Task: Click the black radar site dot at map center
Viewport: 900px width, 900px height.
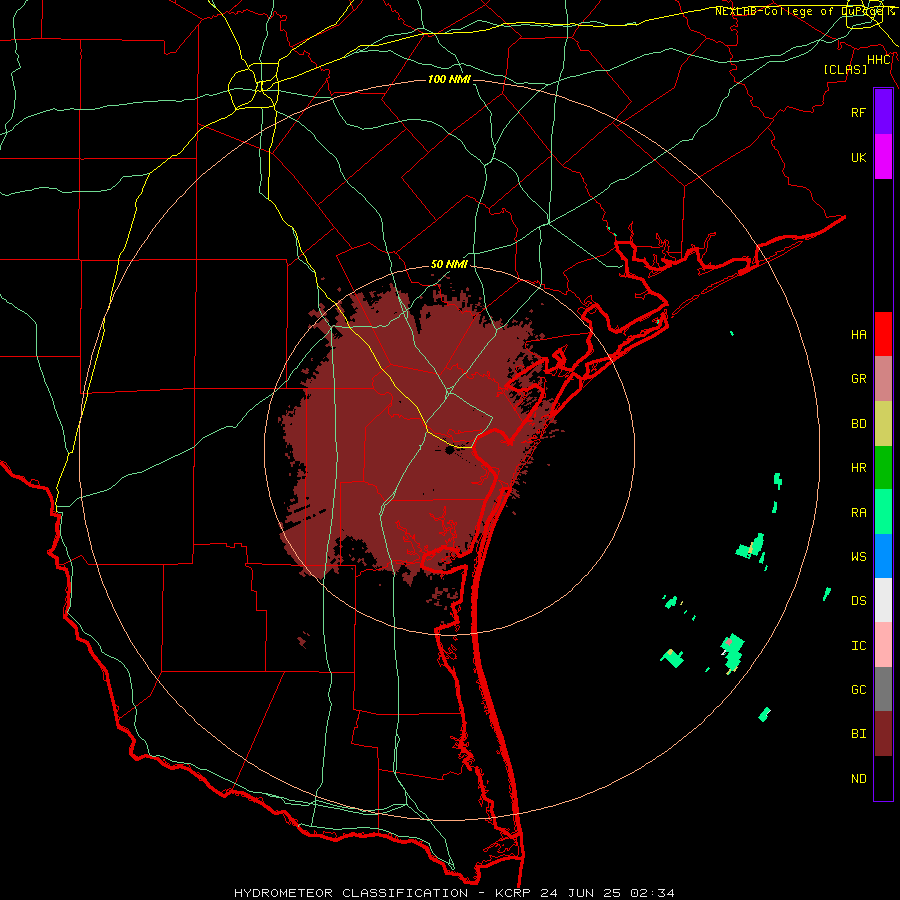Action: (x=449, y=451)
